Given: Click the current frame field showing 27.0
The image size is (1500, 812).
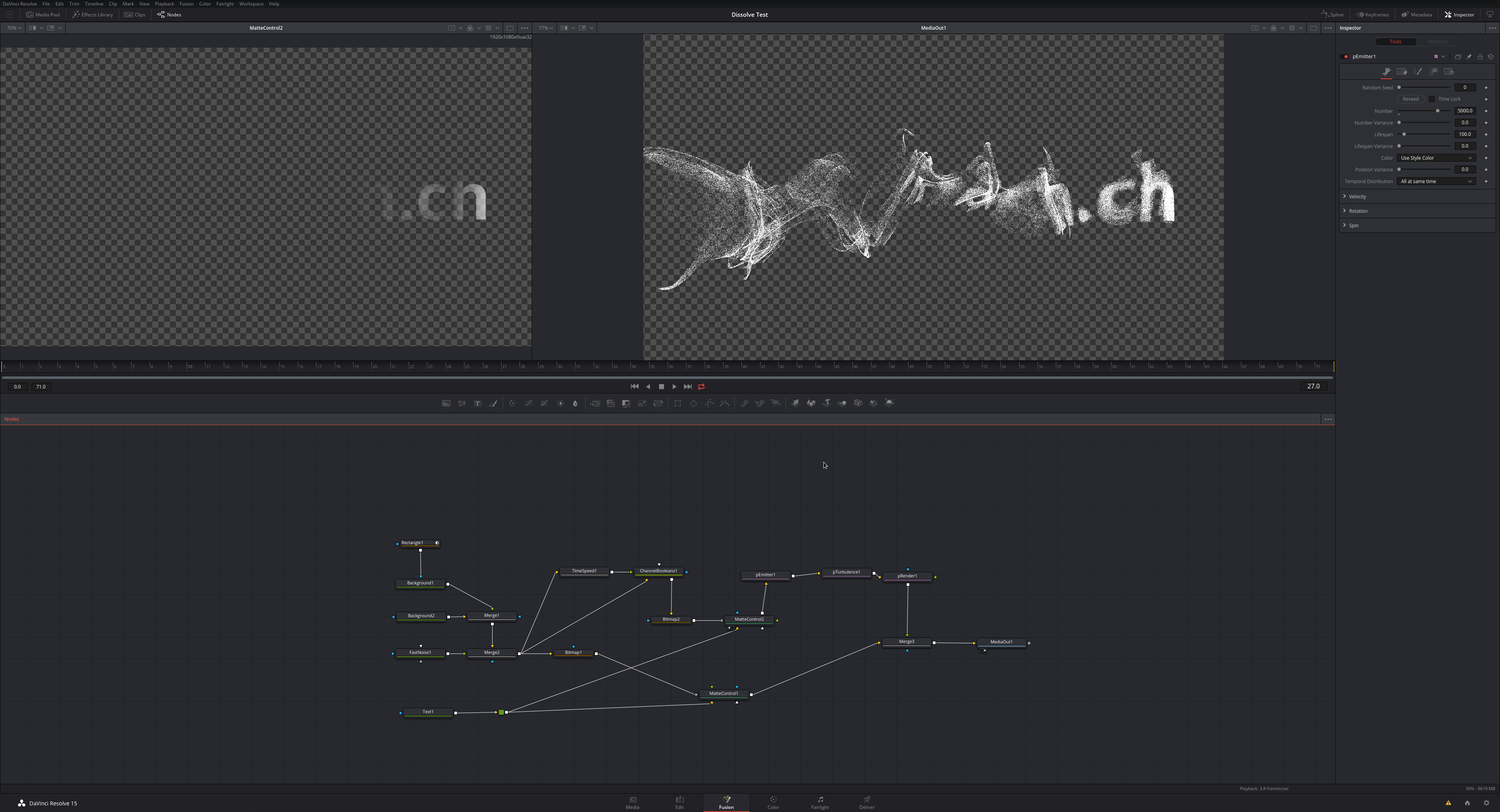Looking at the screenshot, I should [x=1313, y=386].
